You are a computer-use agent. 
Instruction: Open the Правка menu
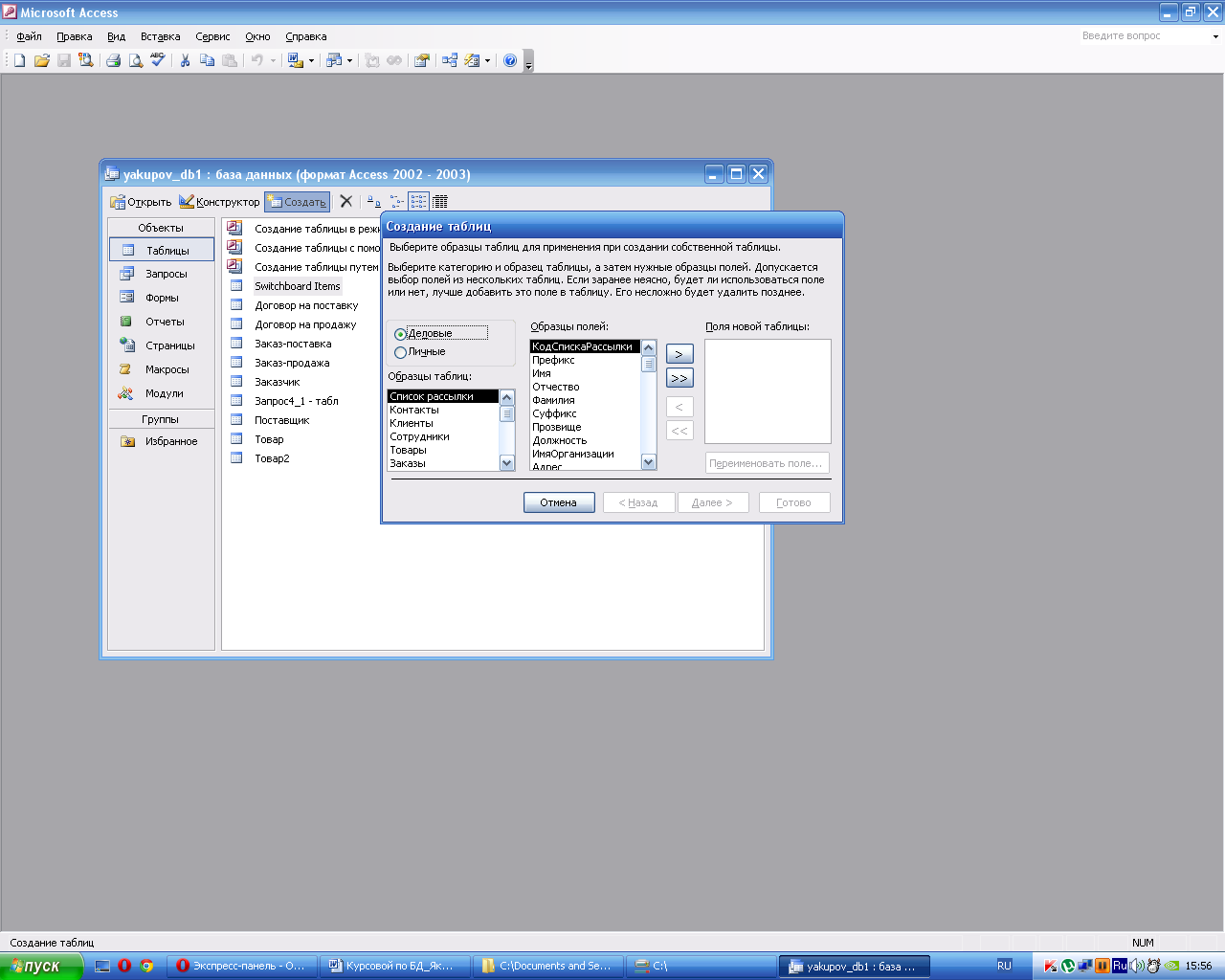pos(75,36)
